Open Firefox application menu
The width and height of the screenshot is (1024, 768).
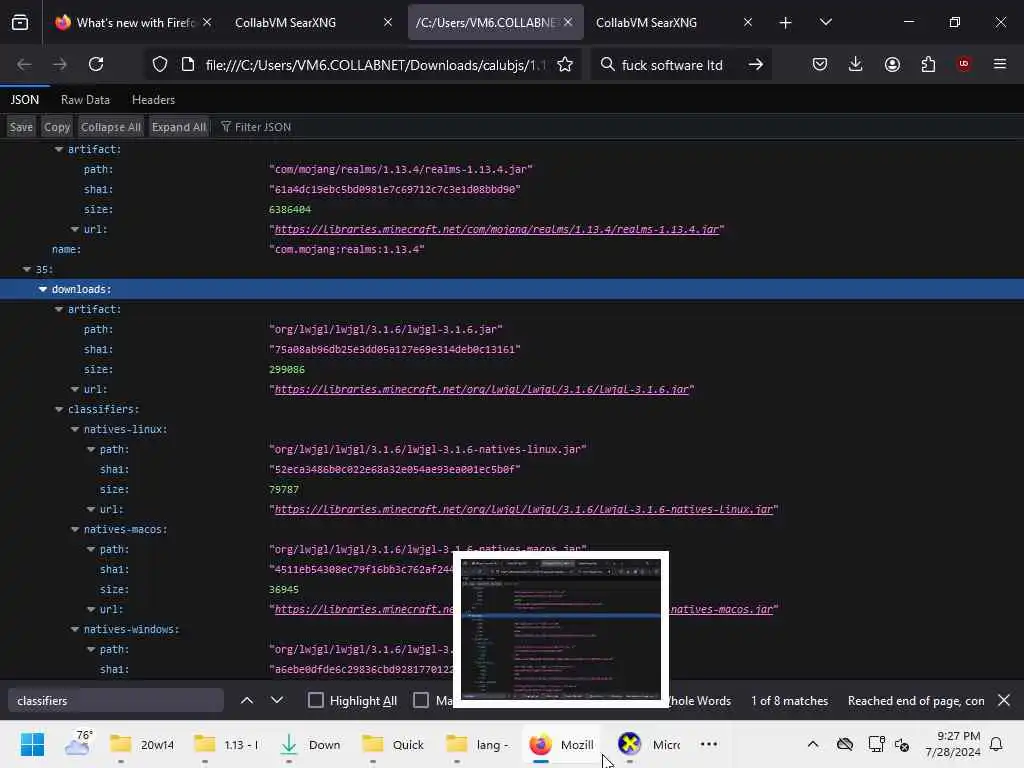click(1000, 64)
